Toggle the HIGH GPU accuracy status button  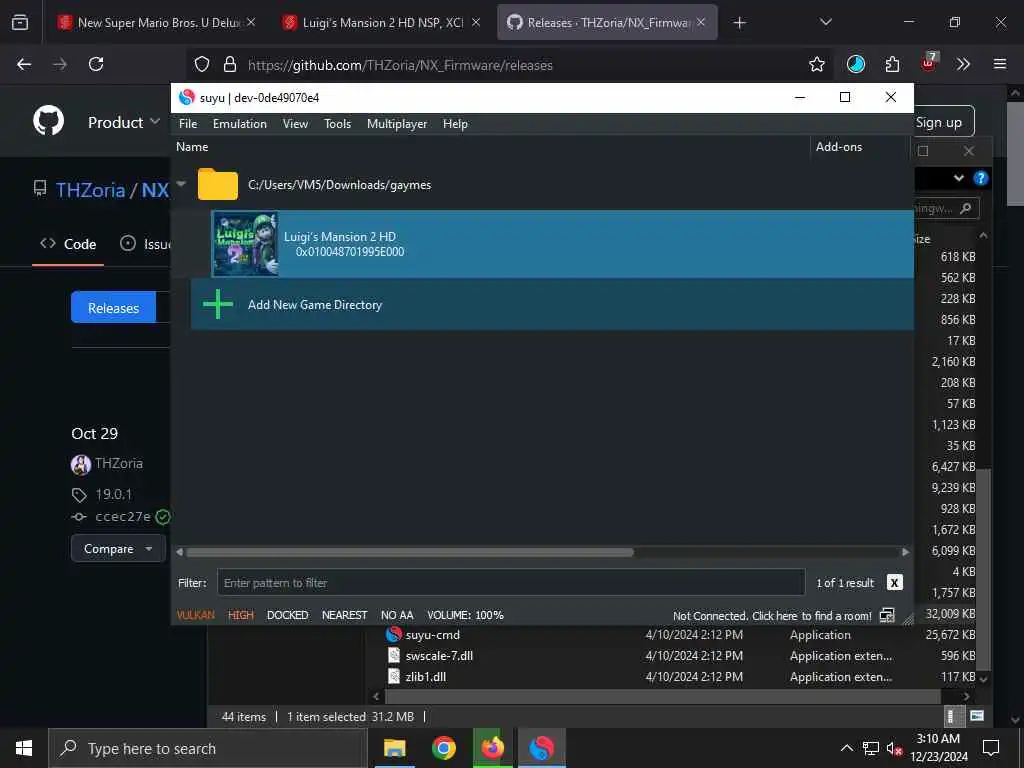pyautogui.click(x=240, y=615)
